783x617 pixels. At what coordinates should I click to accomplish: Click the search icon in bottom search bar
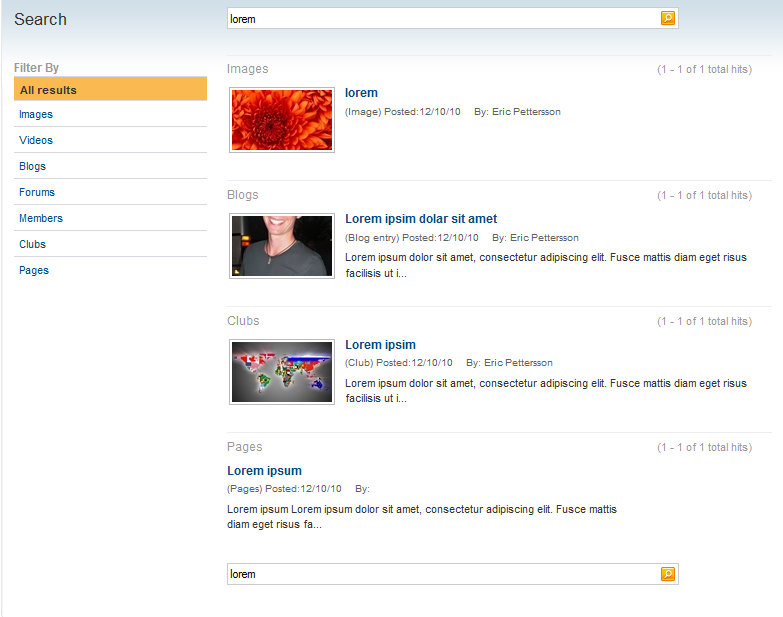[668, 573]
